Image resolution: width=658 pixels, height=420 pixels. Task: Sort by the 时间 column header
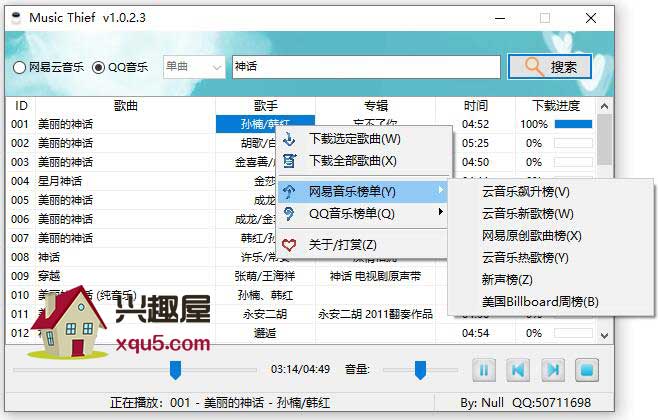coord(475,106)
